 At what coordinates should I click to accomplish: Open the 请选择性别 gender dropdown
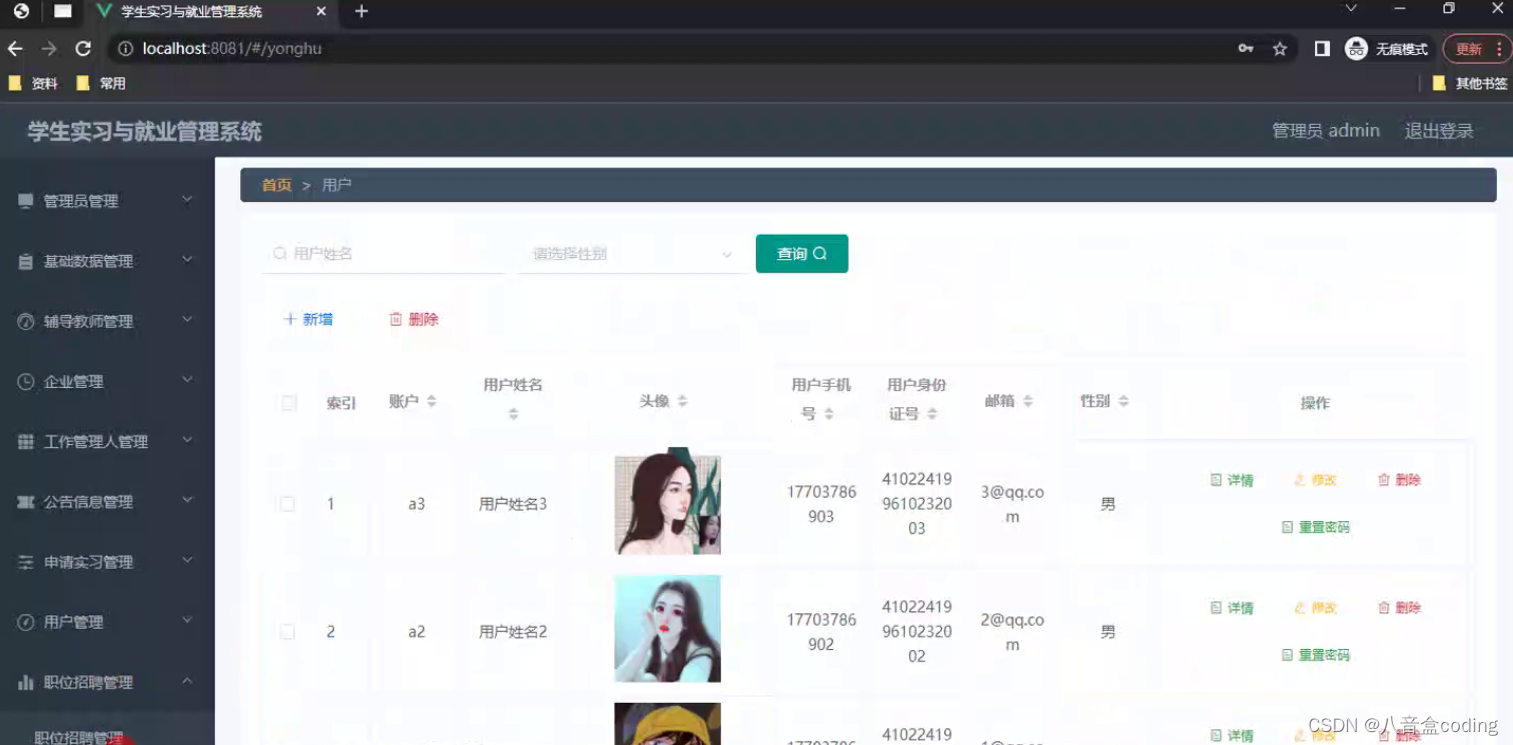click(x=633, y=254)
